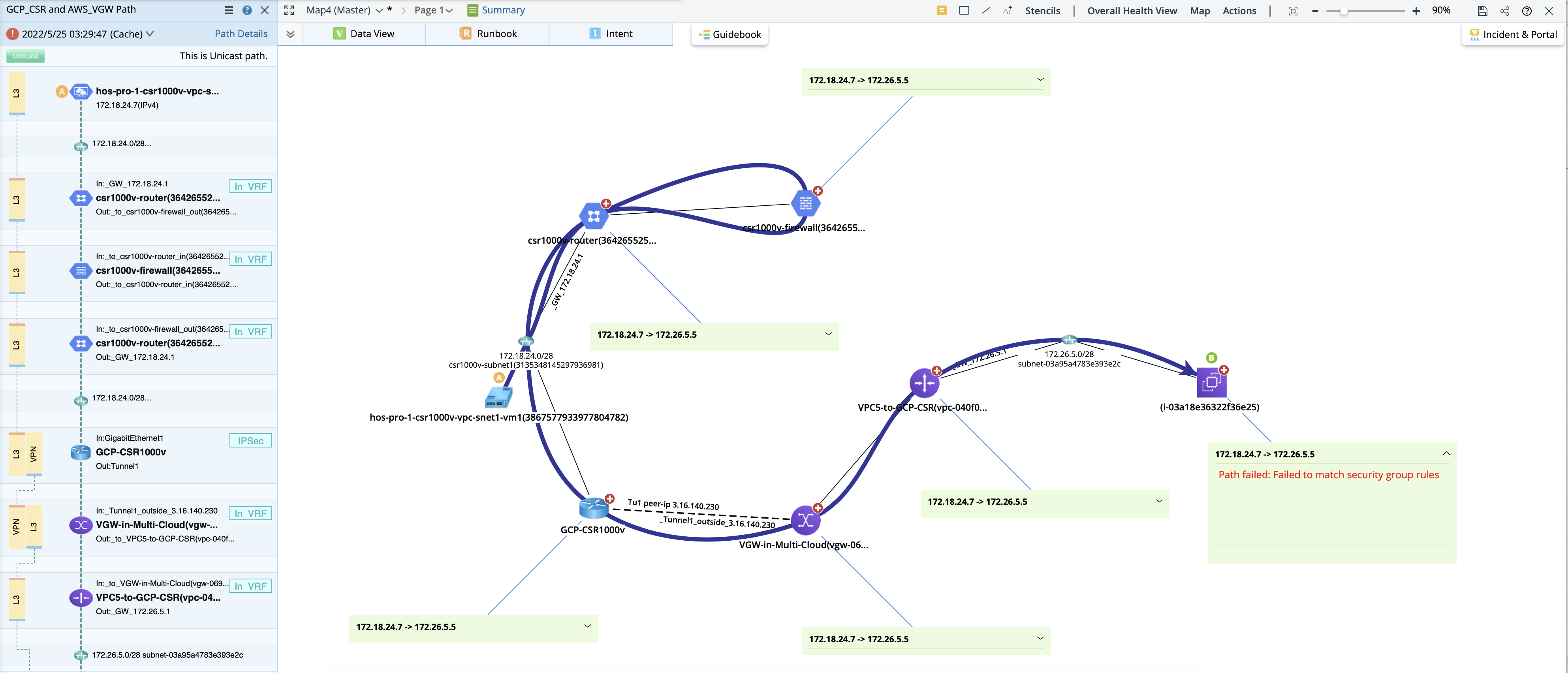Share the map via the share icon
Screen dimensions: 1568x673
point(1504,10)
